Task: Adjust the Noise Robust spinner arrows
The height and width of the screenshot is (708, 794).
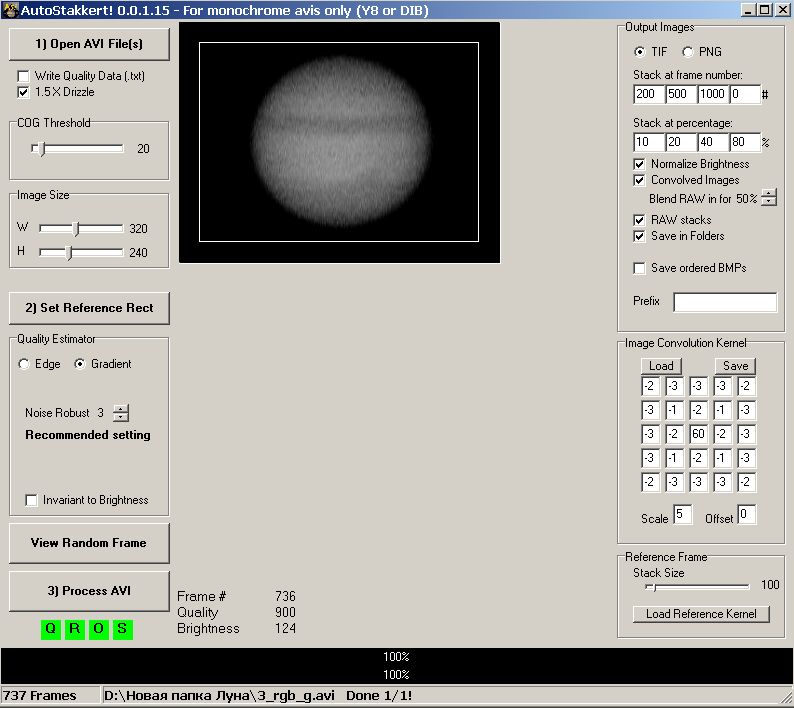Action: tap(120, 413)
